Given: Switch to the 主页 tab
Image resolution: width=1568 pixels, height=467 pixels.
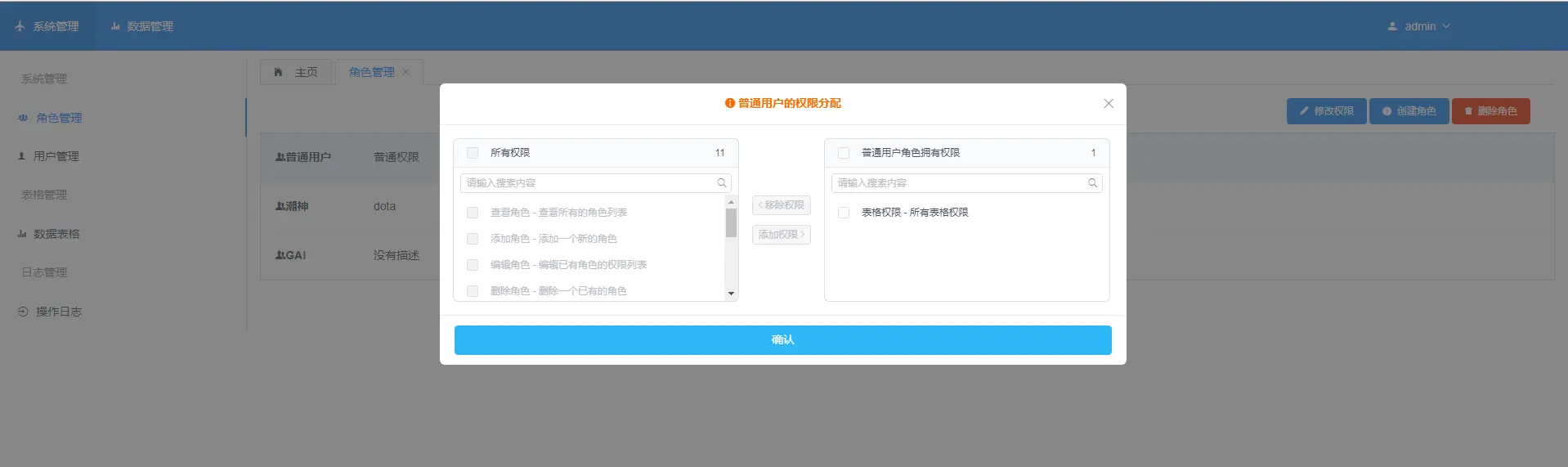Looking at the screenshot, I should [x=296, y=72].
